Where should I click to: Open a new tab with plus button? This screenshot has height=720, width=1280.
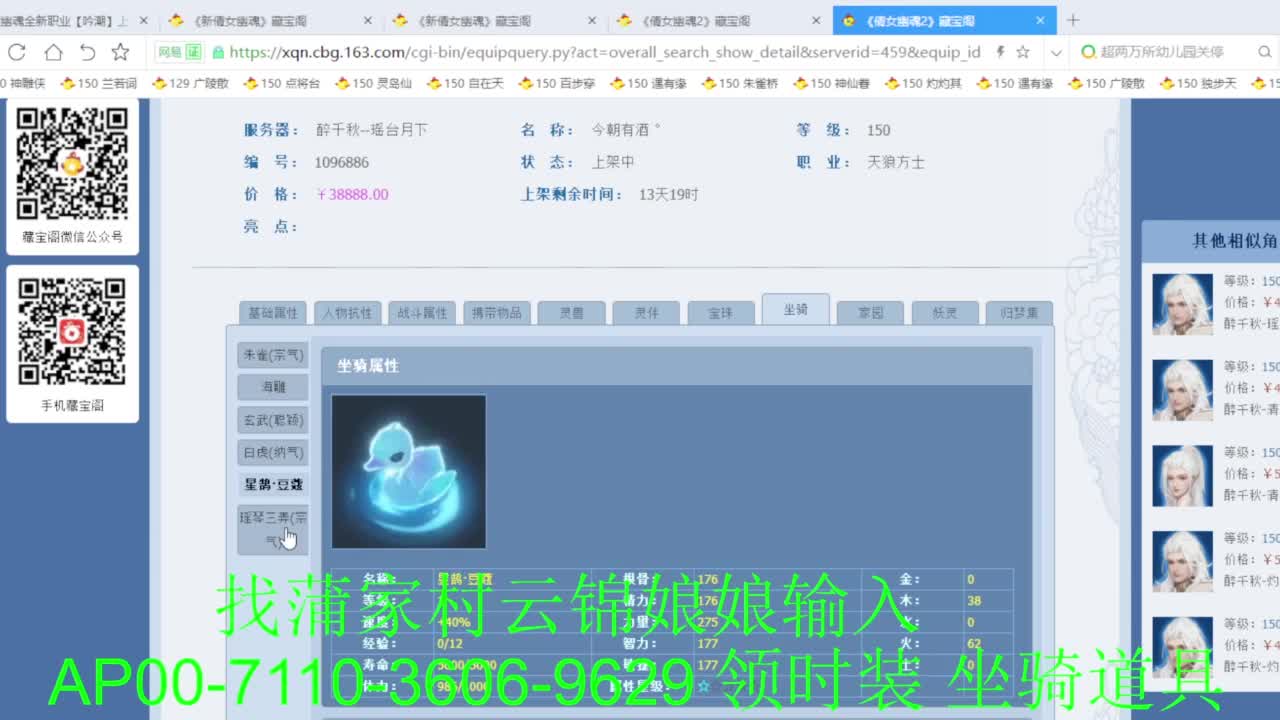[1073, 20]
